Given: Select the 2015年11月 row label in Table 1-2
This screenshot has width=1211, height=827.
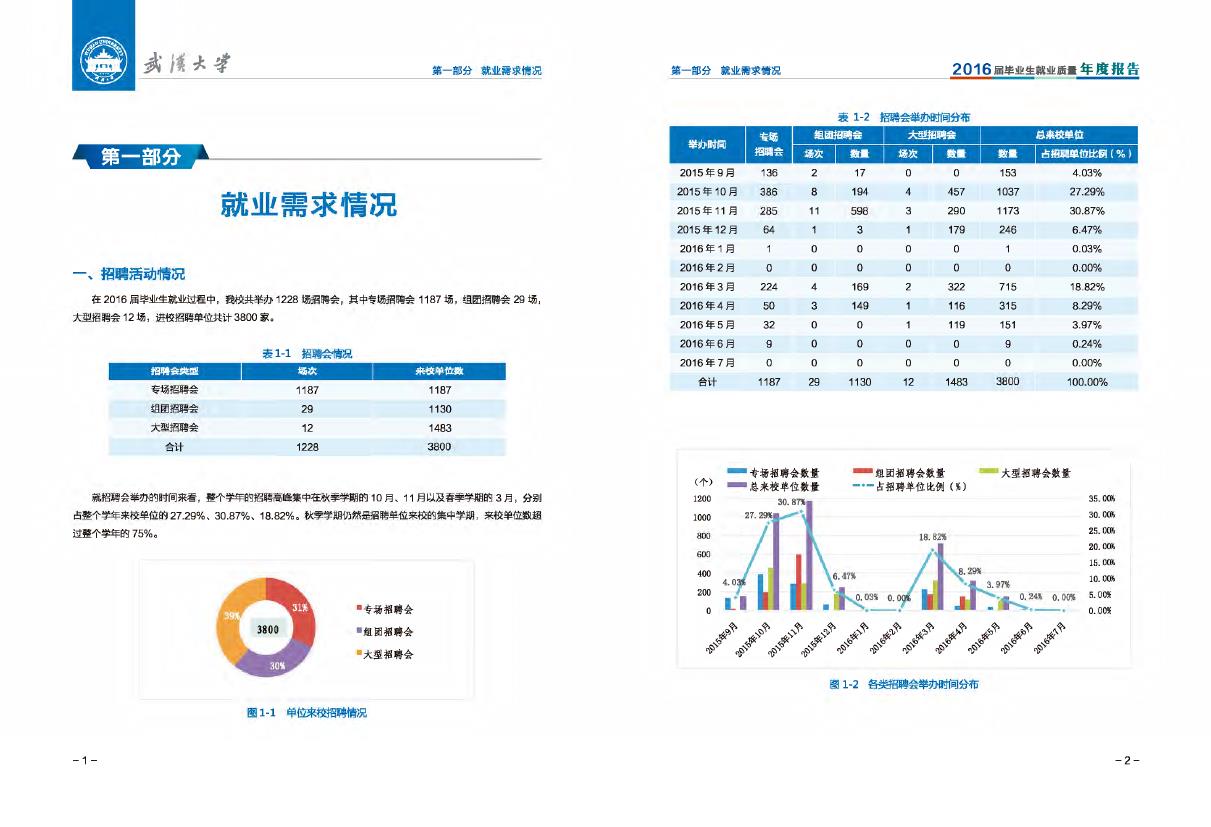Looking at the screenshot, I should click(707, 210).
